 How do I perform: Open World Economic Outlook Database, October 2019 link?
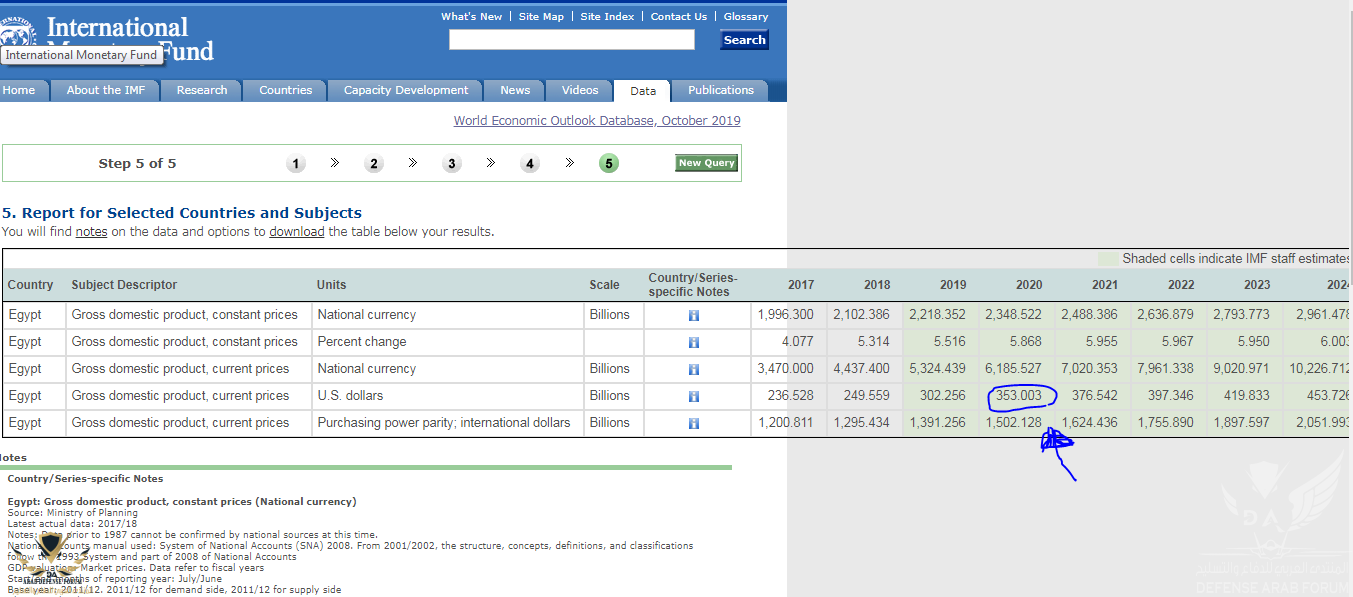tap(597, 121)
